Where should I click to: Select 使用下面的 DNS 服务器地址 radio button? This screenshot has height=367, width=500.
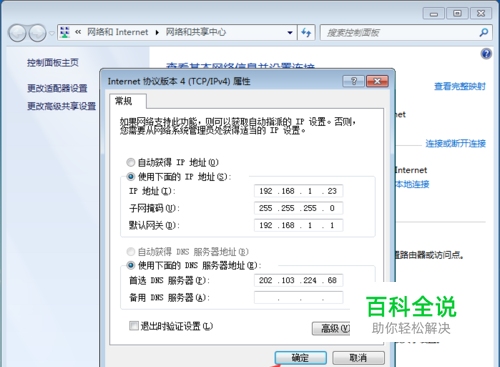point(131,266)
